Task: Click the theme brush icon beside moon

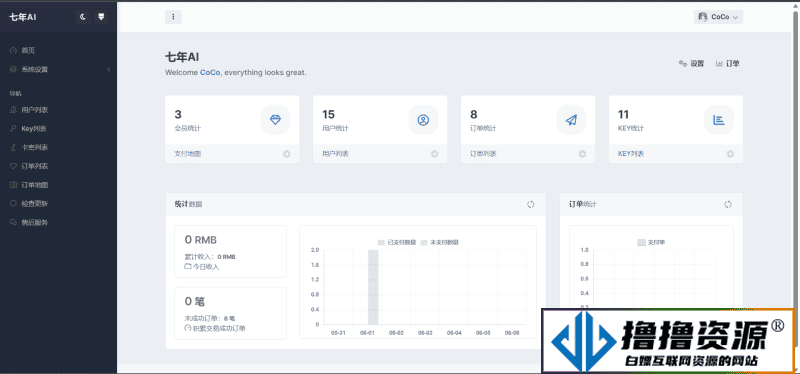Action: (101, 17)
